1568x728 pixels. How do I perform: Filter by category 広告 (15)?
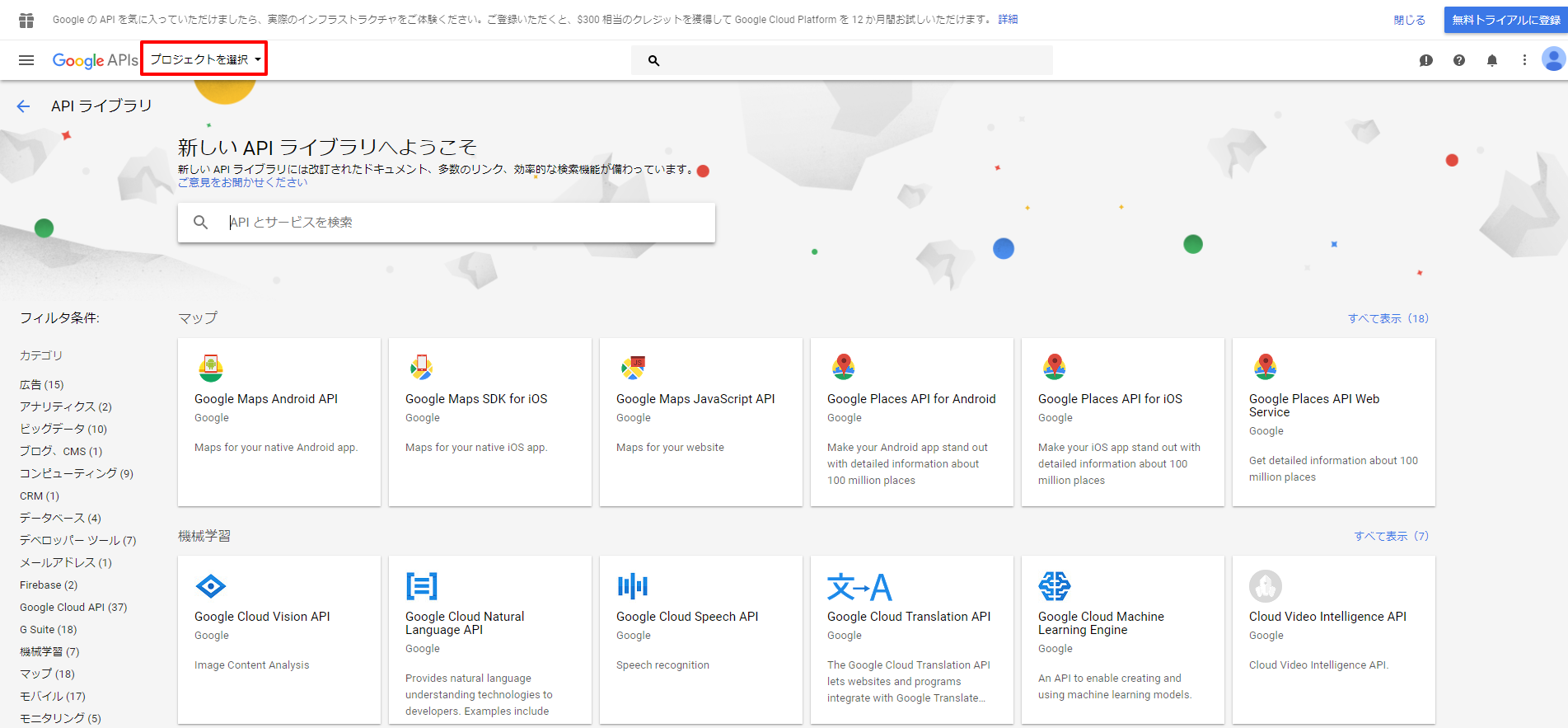(41, 385)
